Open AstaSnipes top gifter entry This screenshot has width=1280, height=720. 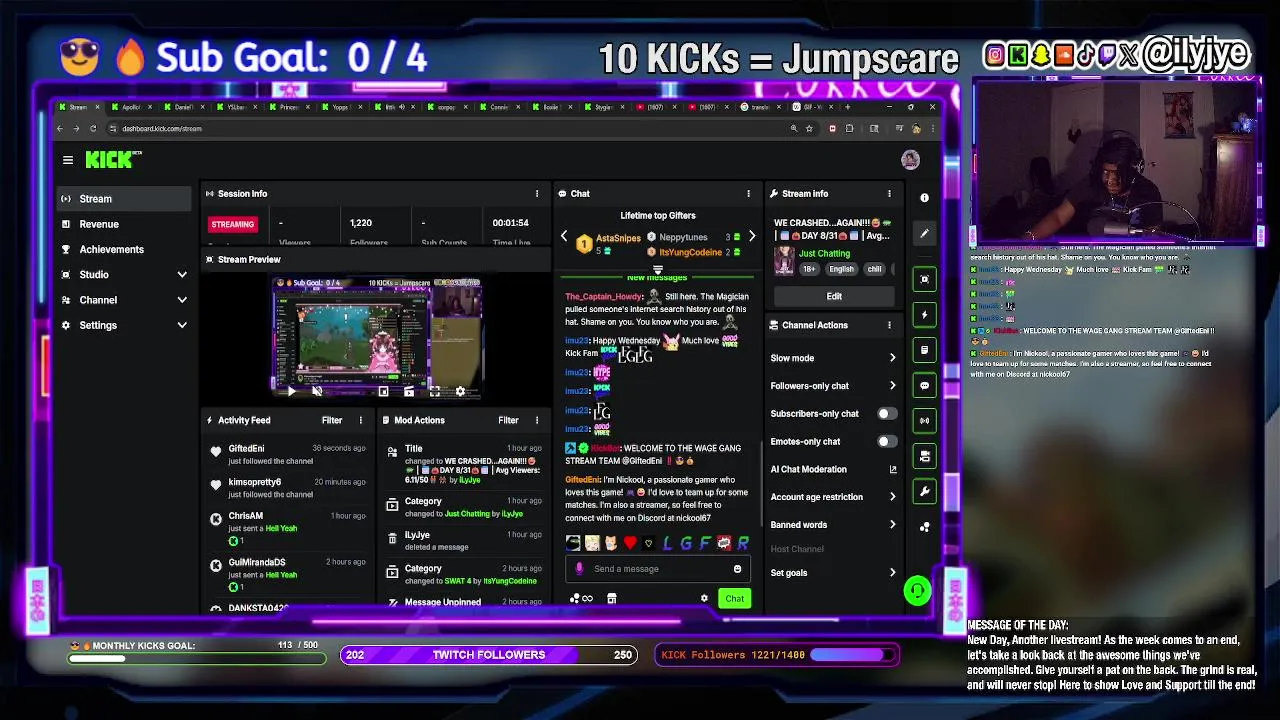click(606, 242)
